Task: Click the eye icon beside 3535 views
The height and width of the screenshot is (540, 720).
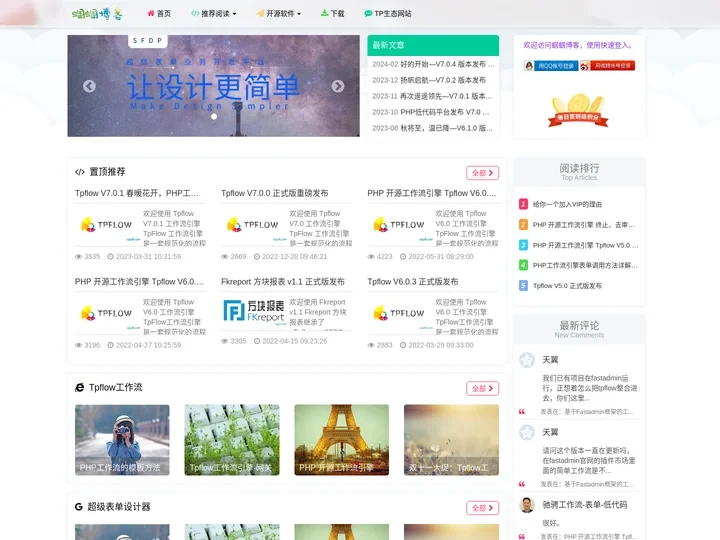Action: pyautogui.click(x=79, y=257)
